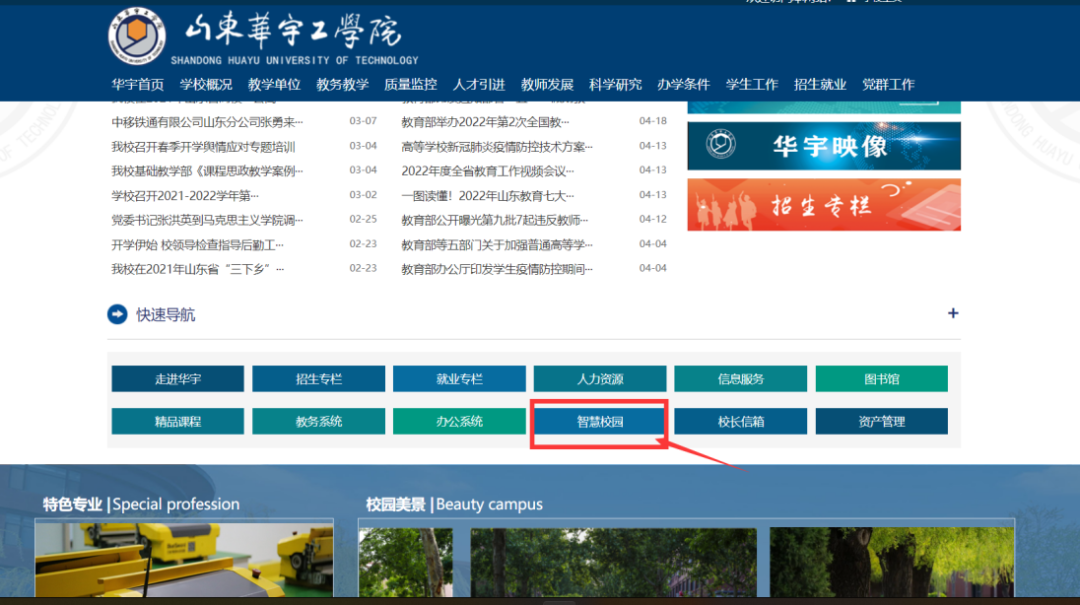Open news 我校在2021年山东省“三下乡”
The height and width of the screenshot is (605, 1080).
pos(198,269)
